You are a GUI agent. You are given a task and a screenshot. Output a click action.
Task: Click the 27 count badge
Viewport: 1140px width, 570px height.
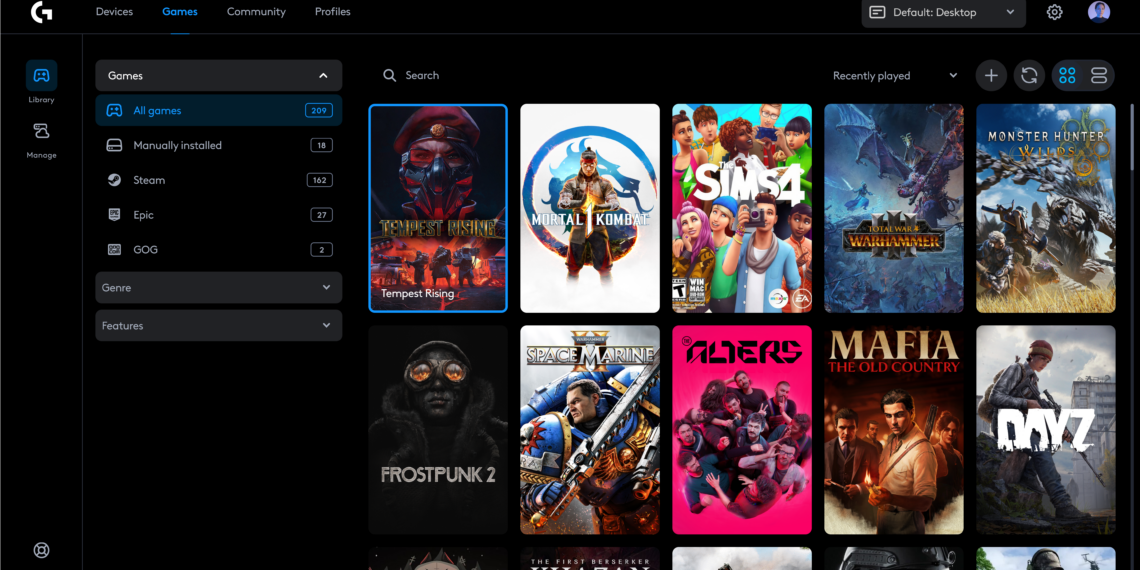coord(321,214)
